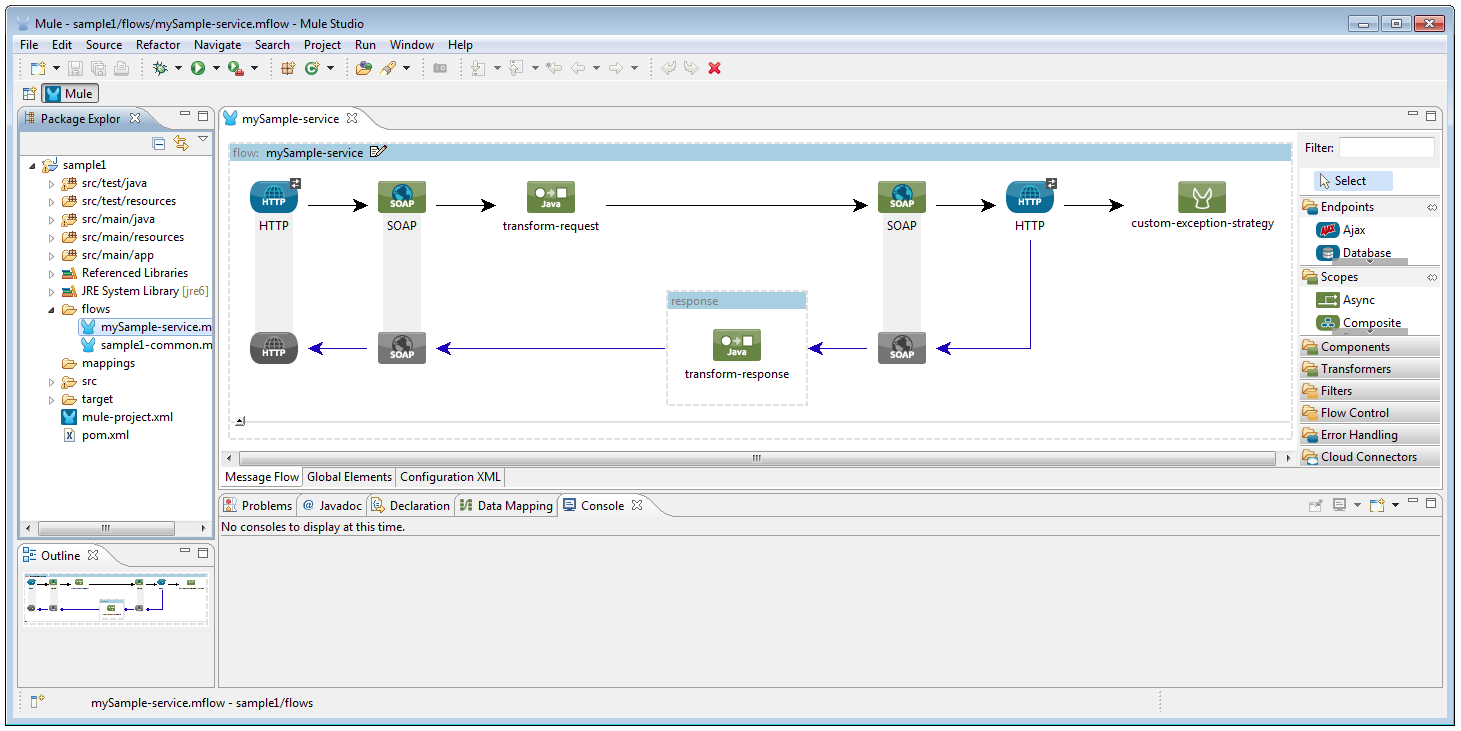Open the Refactor menu
Screen dimensions: 1461x731
click(x=158, y=45)
